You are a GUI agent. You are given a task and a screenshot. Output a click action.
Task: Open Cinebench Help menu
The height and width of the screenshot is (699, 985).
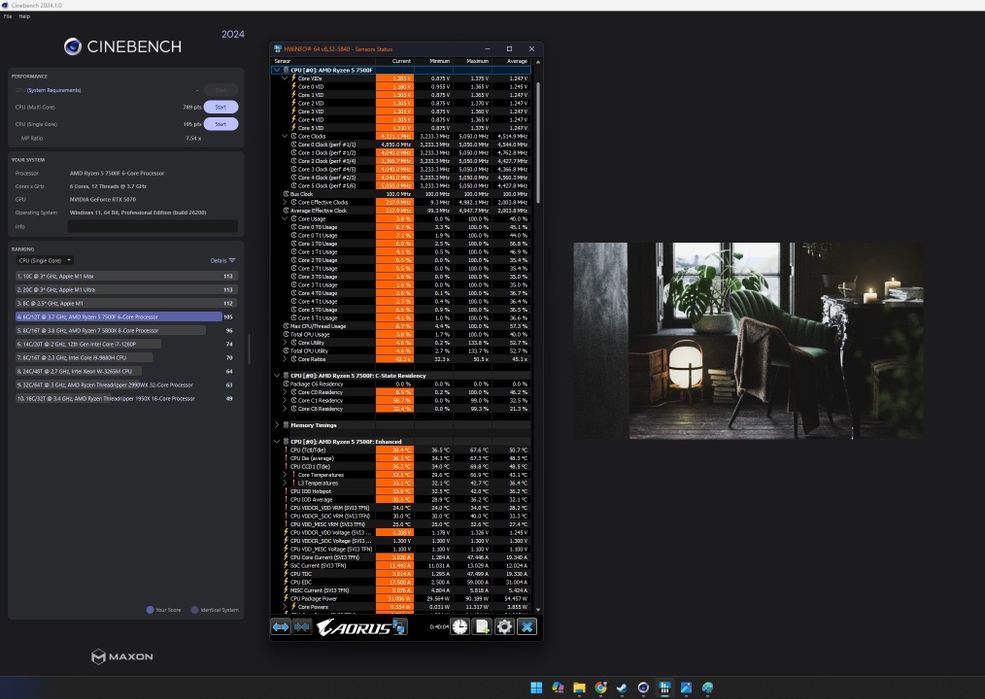pos(24,16)
